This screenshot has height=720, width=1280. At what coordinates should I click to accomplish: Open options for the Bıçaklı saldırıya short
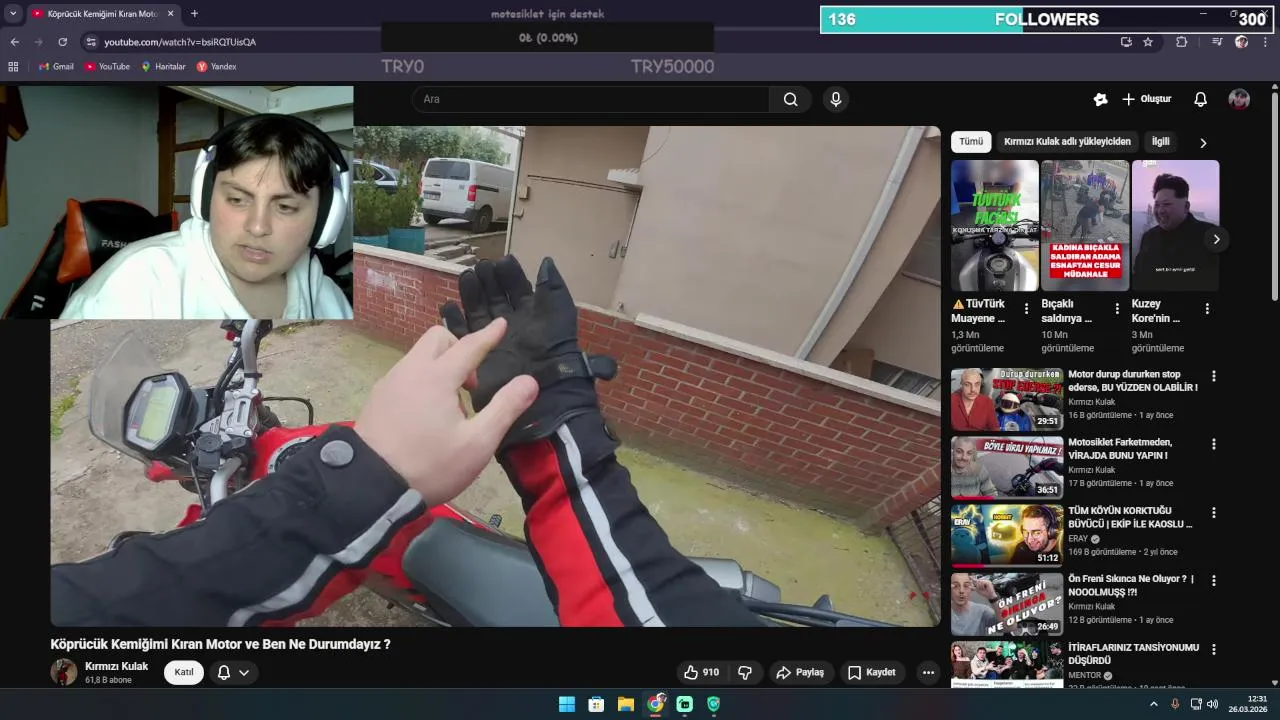(1117, 309)
